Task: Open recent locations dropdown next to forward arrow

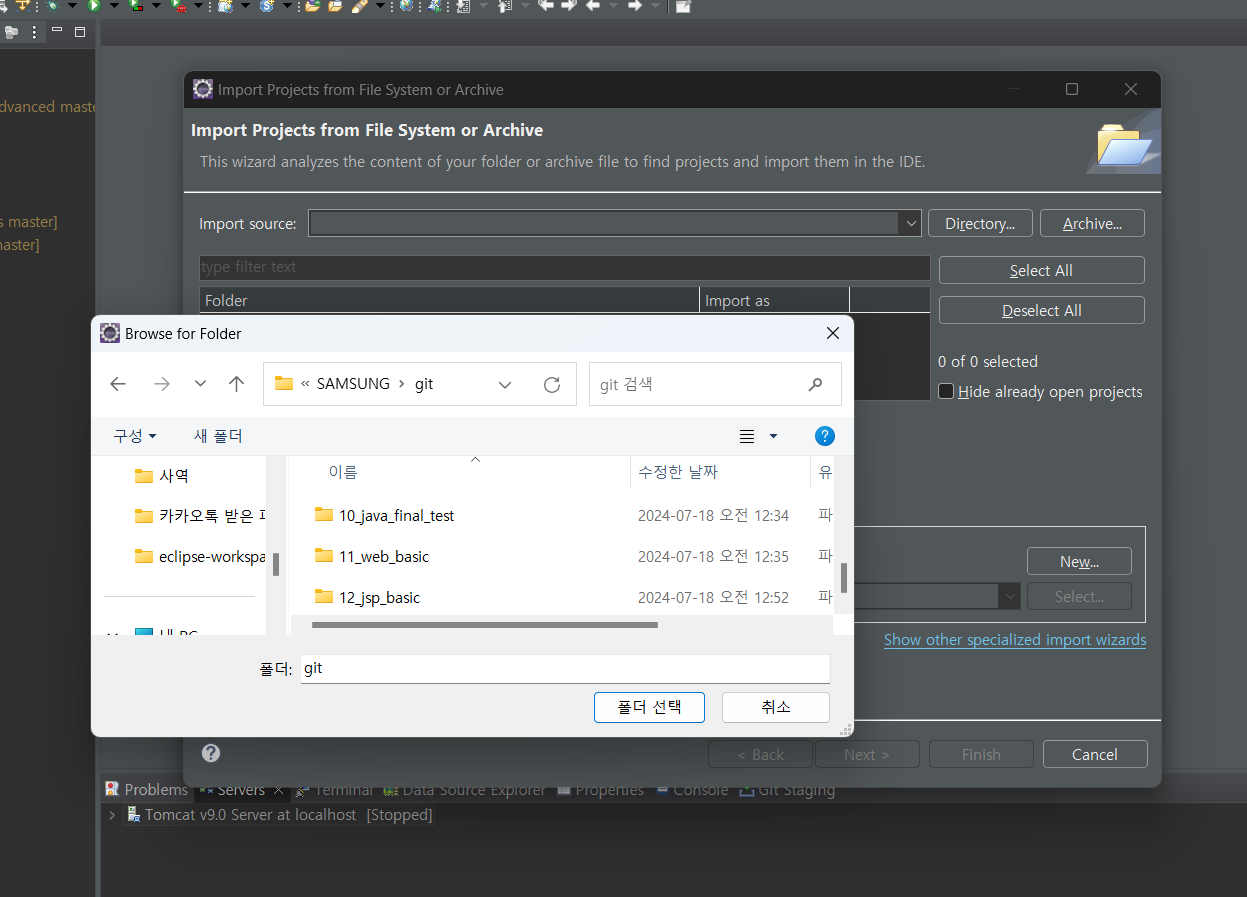Action: coord(200,384)
